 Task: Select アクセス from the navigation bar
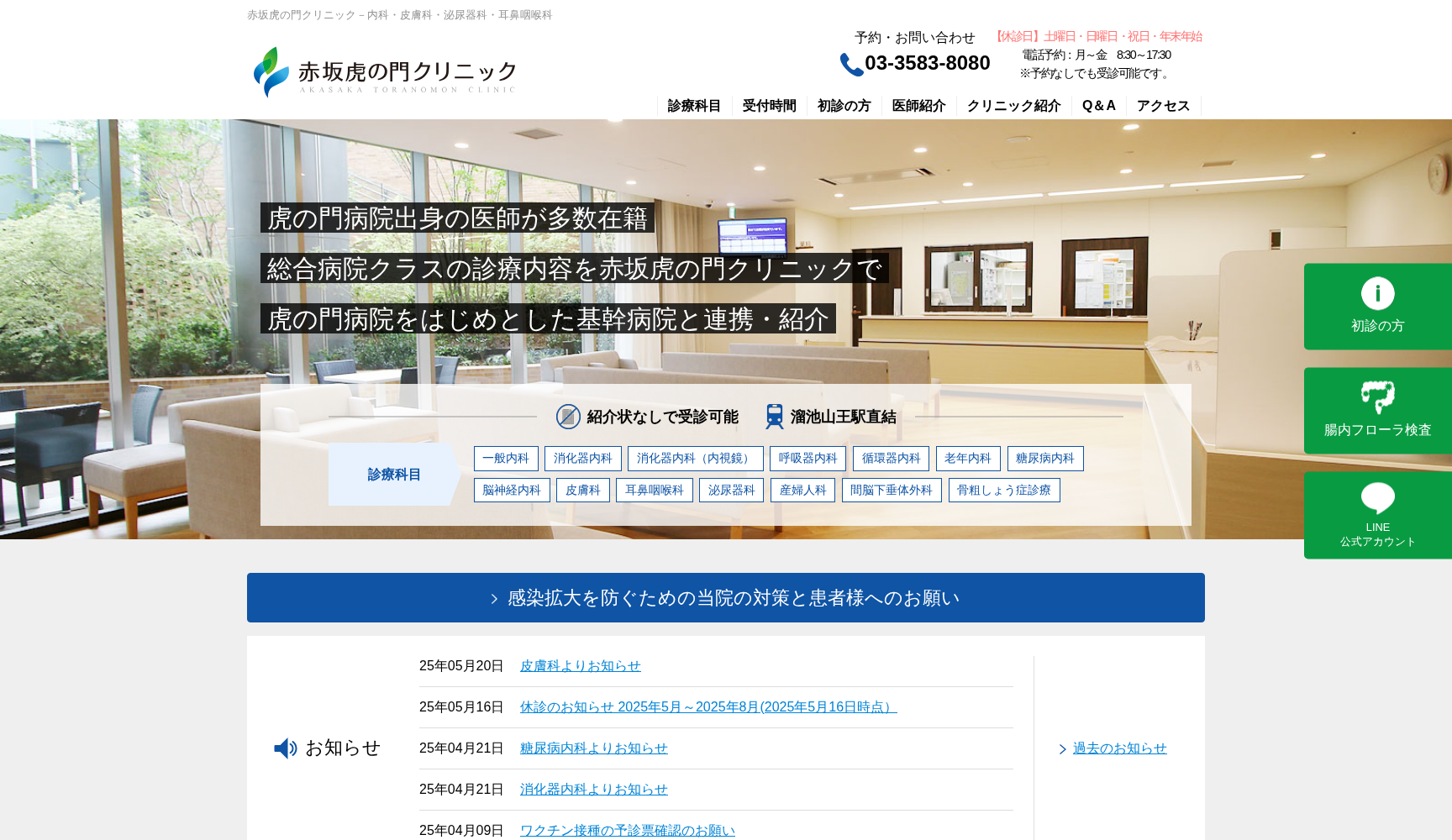[1163, 105]
